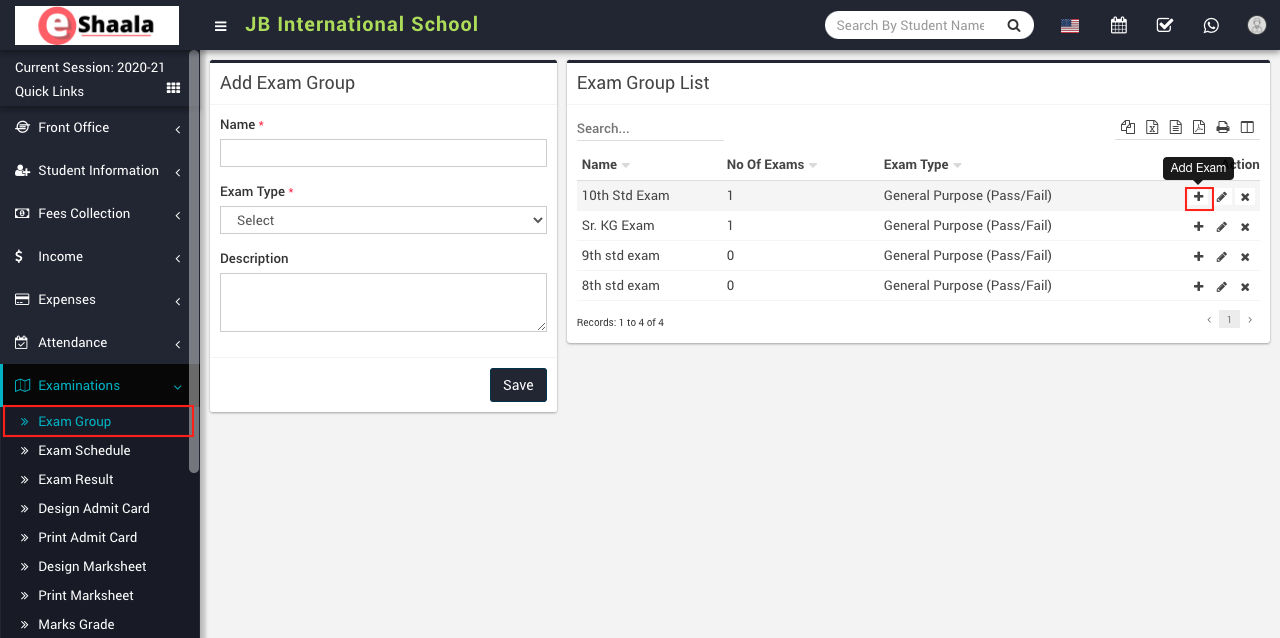Edit the Sr. KG Exam group

point(1221,227)
